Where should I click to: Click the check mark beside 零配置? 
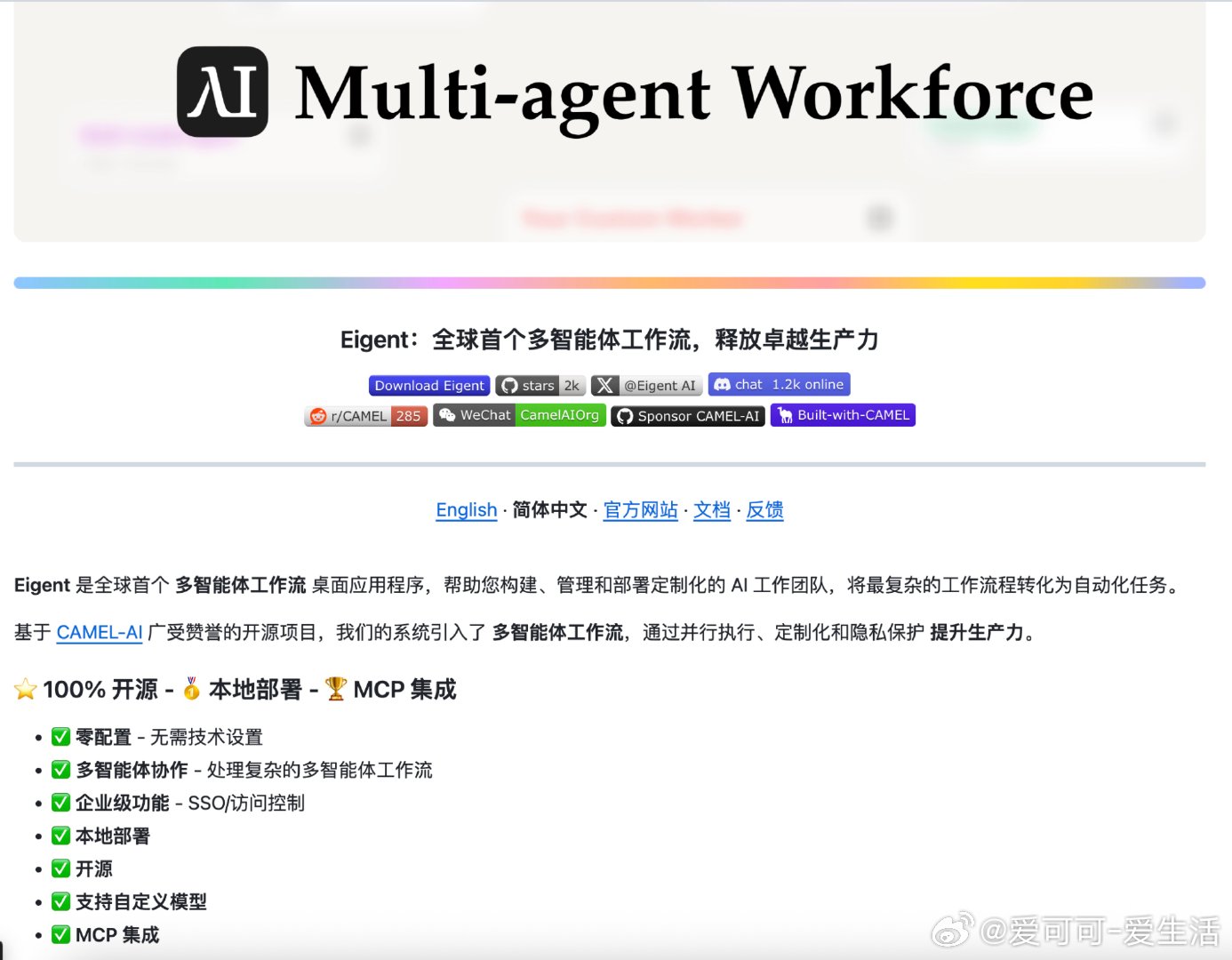[x=60, y=737]
